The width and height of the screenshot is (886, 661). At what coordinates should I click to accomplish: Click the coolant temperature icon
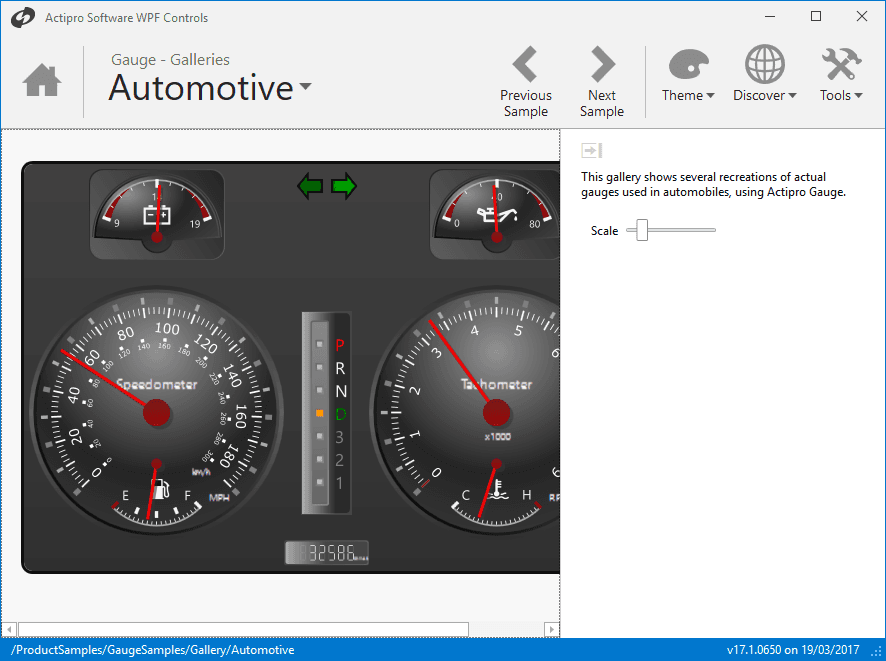(497, 489)
